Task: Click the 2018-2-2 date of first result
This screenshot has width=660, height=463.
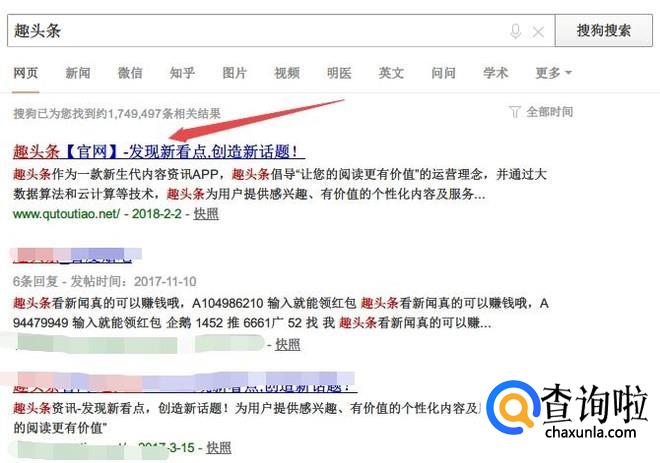Action: [x=157, y=214]
